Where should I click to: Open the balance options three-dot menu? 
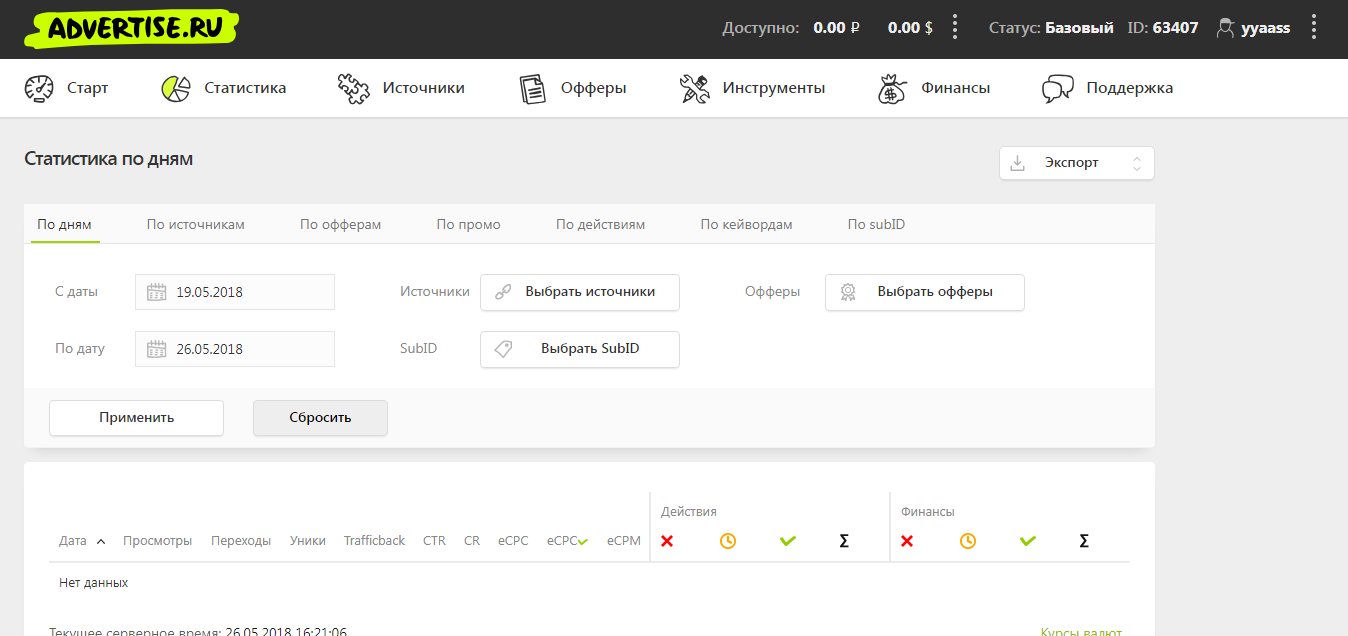pos(955,27)
